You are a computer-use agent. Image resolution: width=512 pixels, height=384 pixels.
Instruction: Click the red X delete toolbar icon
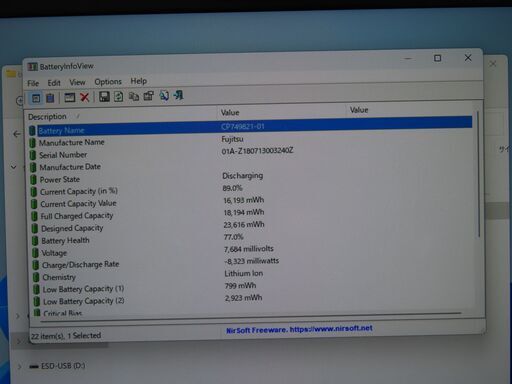point(85,97)
